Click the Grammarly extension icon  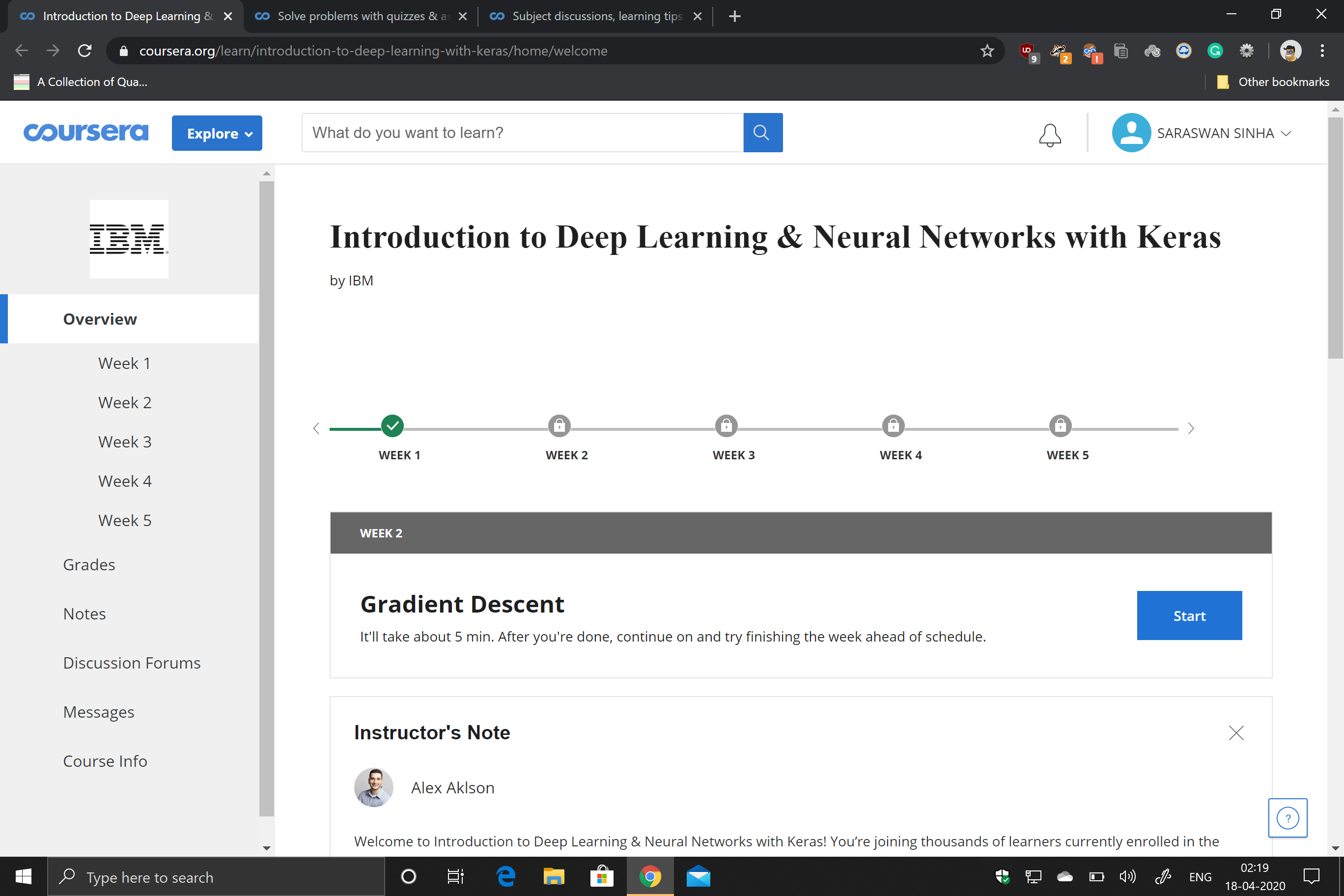1215,51
